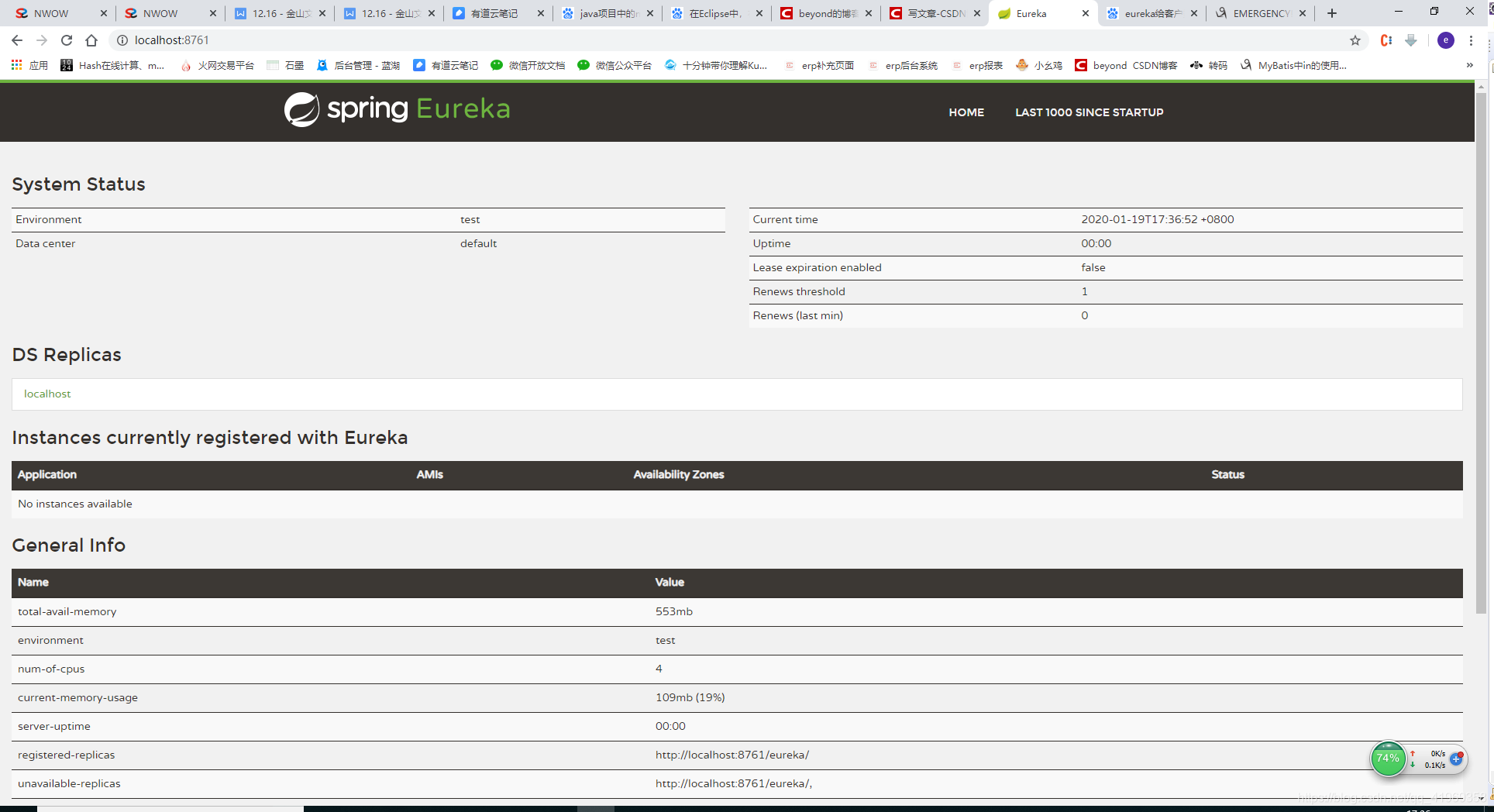Click the red C extension icon

click(x=1386, y=40)
